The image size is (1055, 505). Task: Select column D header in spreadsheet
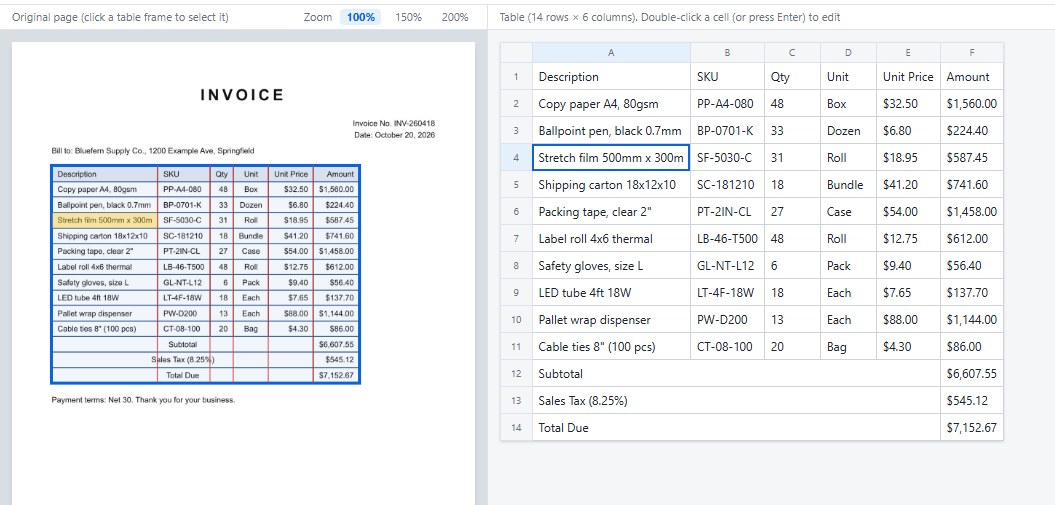click(x=848, y=52)
